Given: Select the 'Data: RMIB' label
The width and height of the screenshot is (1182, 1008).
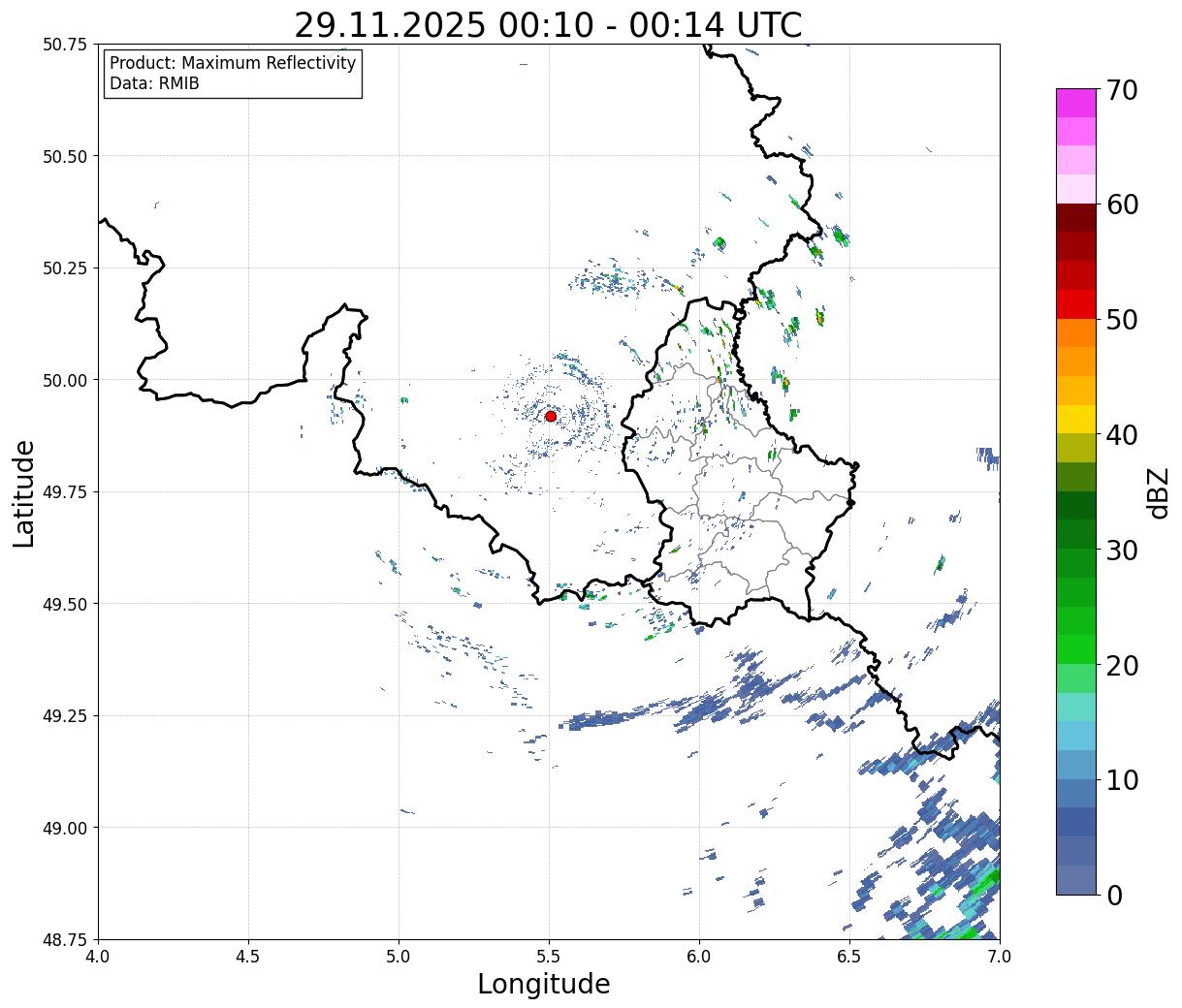Looking at the screenshot, I should [x=154, y=83].
